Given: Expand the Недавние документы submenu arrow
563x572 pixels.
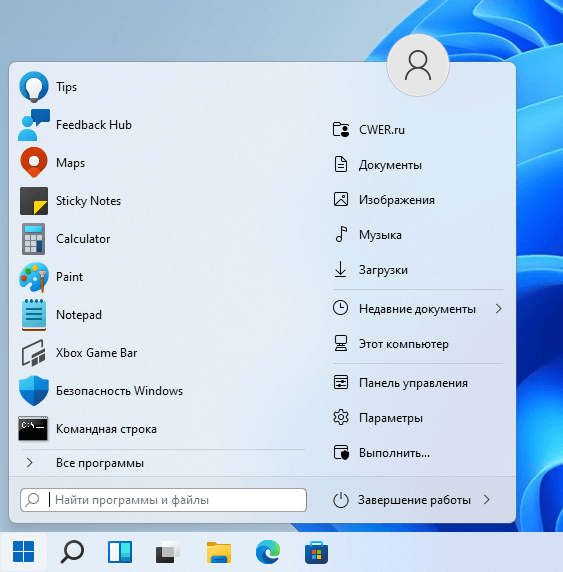Looking at the screenshot, I should click(x=498, y=309).
